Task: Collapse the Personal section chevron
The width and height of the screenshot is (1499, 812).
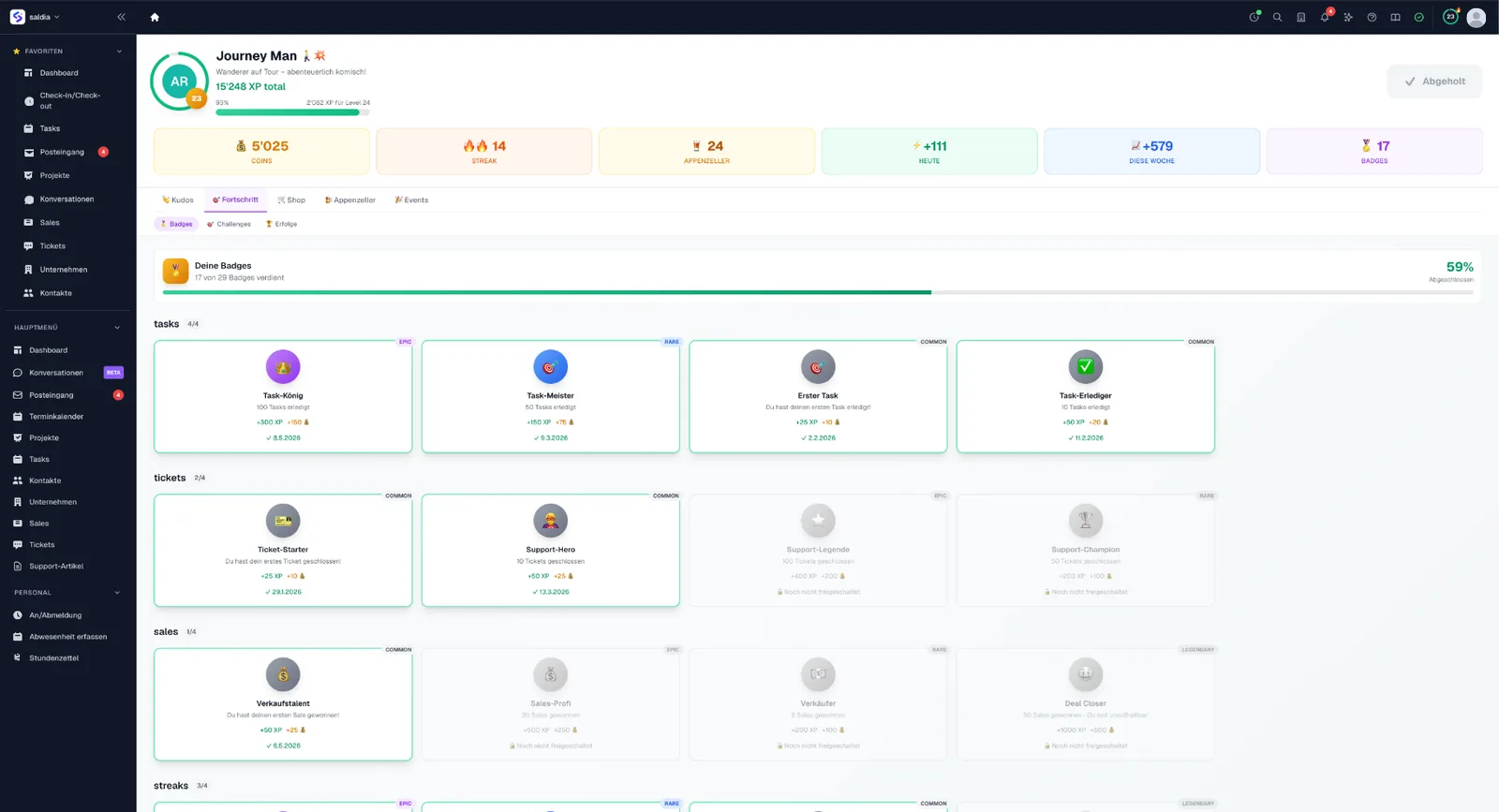Action: (117, 593)
